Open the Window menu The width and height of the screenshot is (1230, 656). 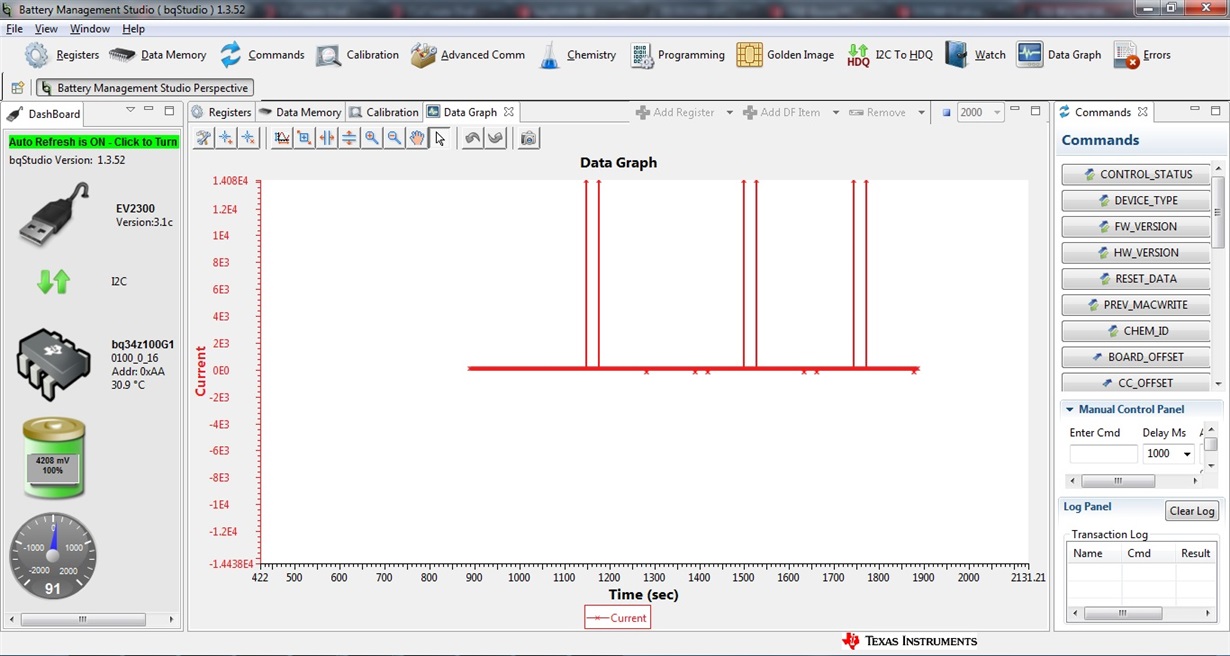tap(90, 29)
